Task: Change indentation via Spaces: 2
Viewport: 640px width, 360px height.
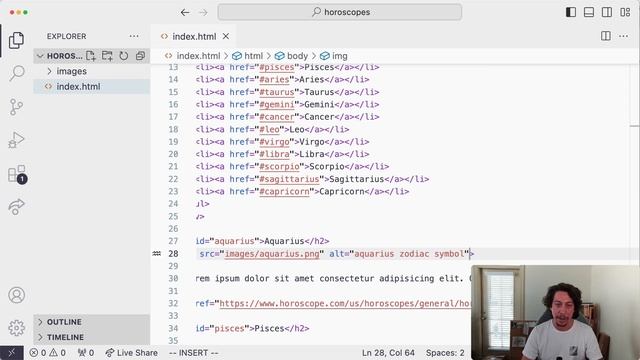Action: click(445, 353)
